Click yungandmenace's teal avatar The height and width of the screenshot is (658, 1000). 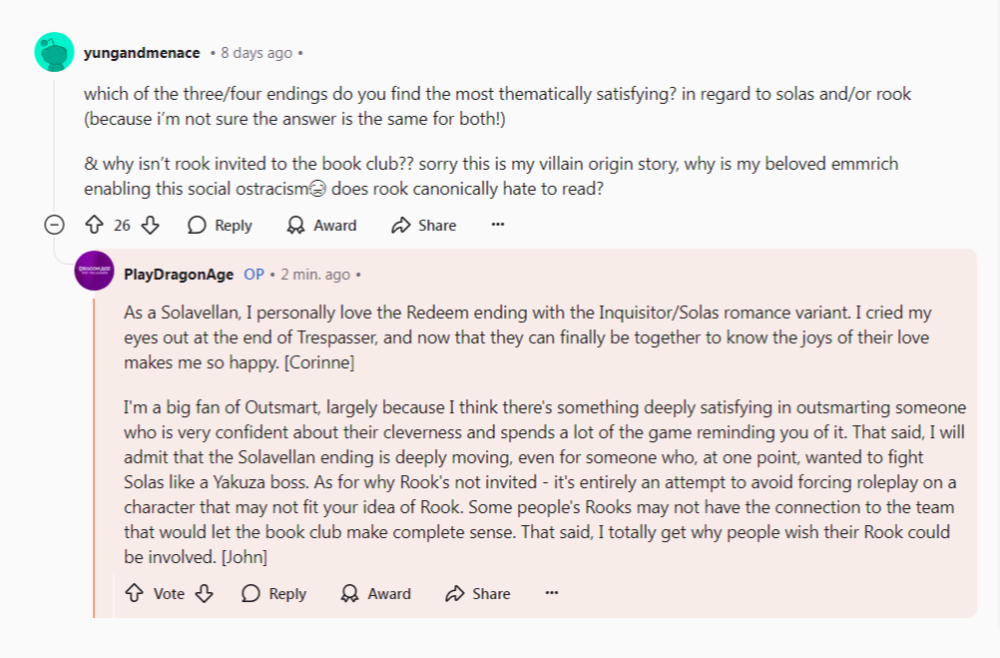pos(54,52)
